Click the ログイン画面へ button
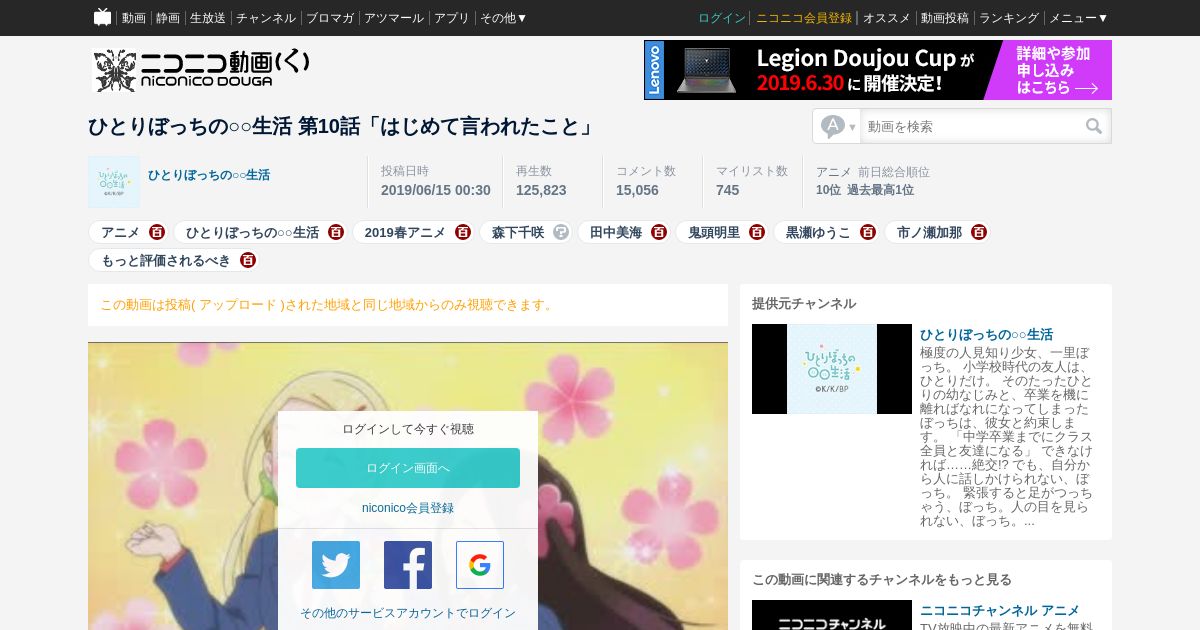Screen dimensions: 1200x630 click(x=408, y=468)
